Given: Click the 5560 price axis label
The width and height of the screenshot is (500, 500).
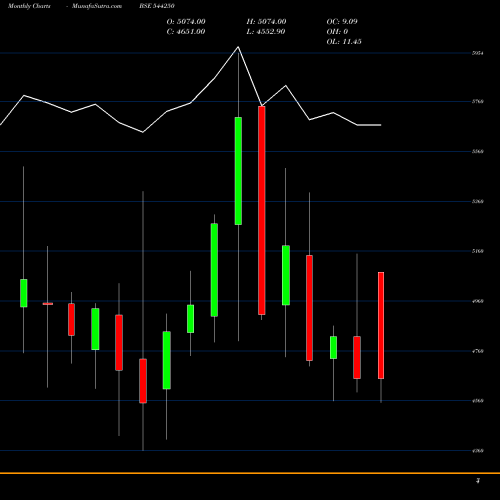Looking at the screenshot, I should (478, 151).
